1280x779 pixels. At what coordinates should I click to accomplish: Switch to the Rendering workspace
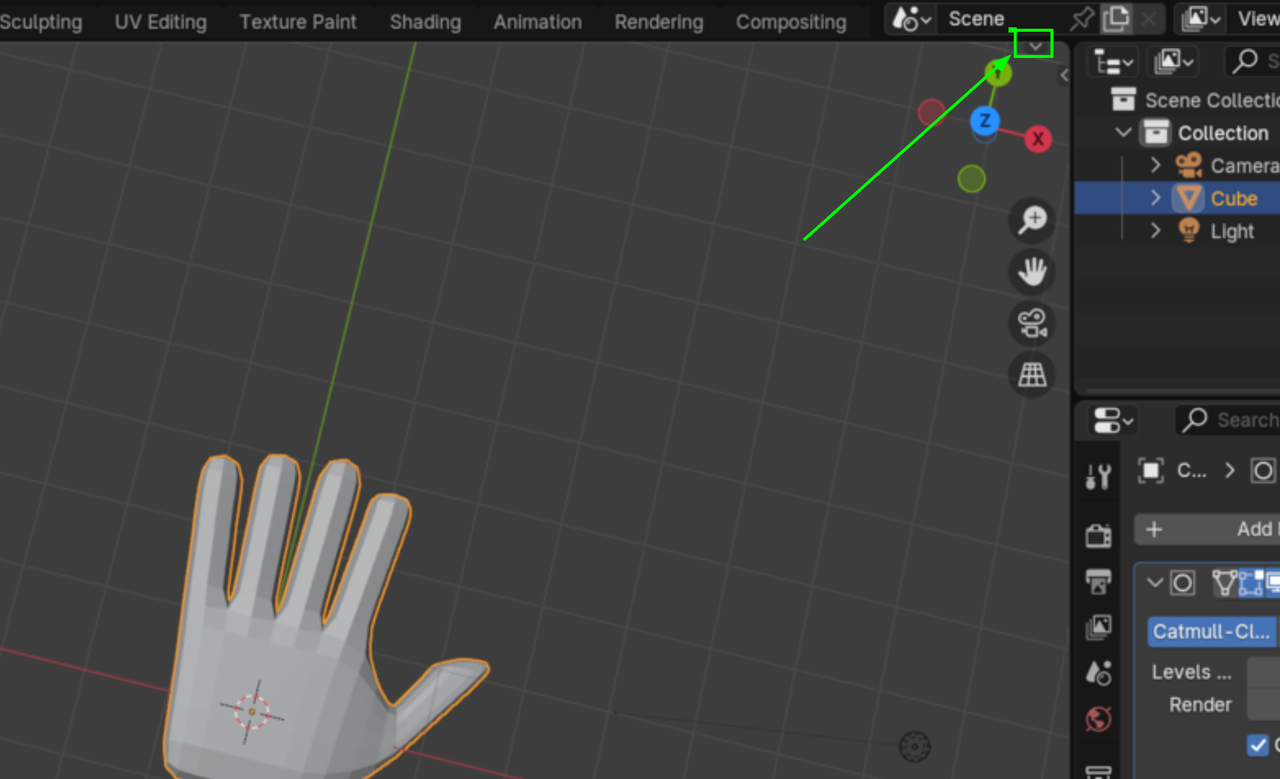click(658, 21)
